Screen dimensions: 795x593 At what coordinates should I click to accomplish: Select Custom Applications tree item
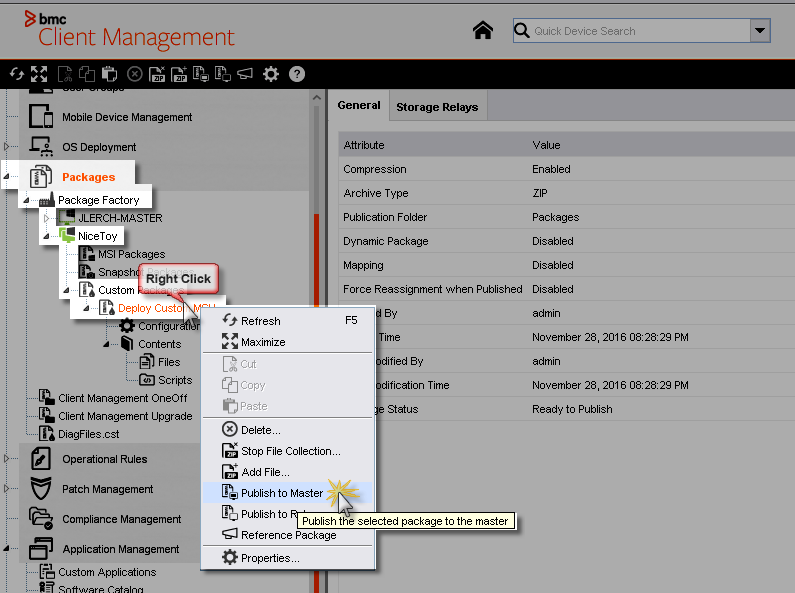point(107,572)
